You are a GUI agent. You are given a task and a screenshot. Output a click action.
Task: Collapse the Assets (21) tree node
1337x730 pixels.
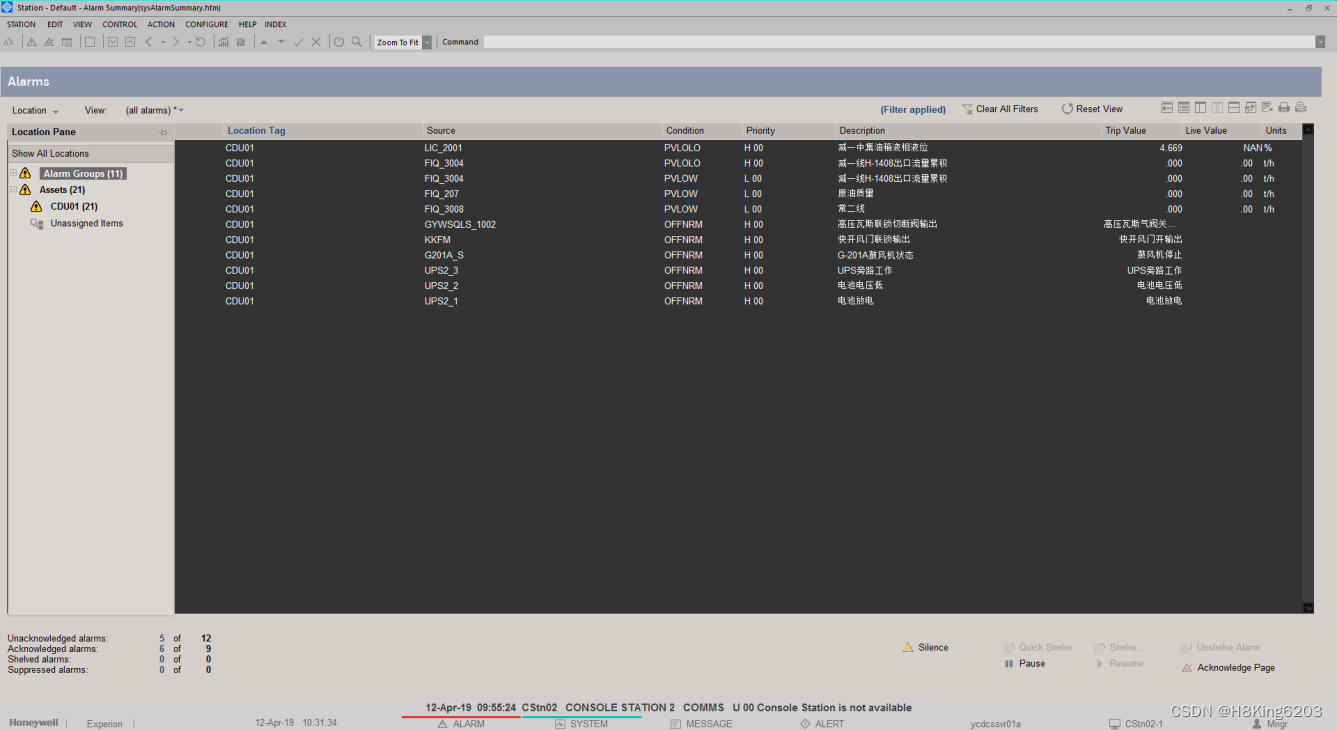pyautogui.click(x=13, y=190)
